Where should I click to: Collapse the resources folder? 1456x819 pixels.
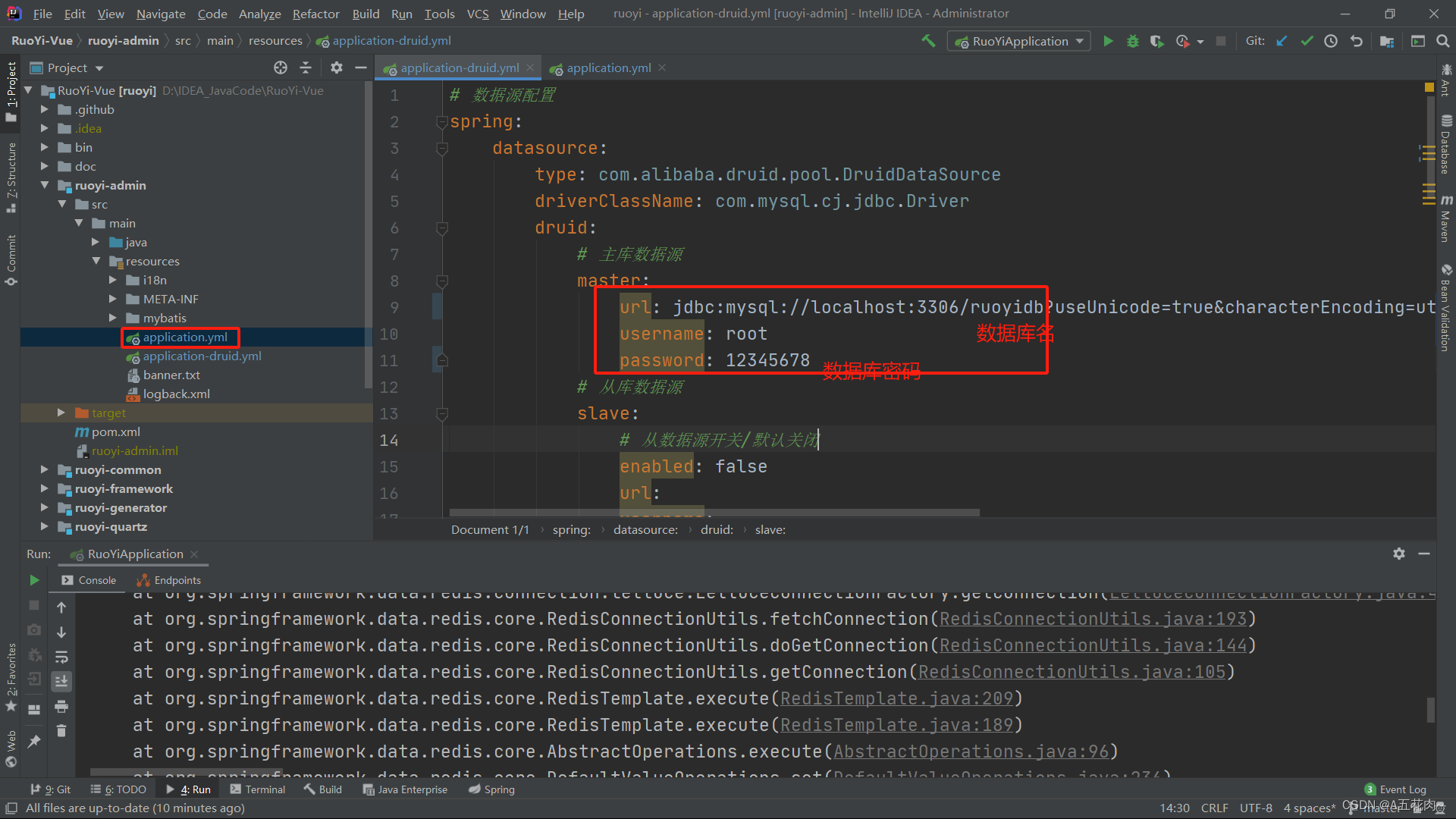click(x=96, y=261)
